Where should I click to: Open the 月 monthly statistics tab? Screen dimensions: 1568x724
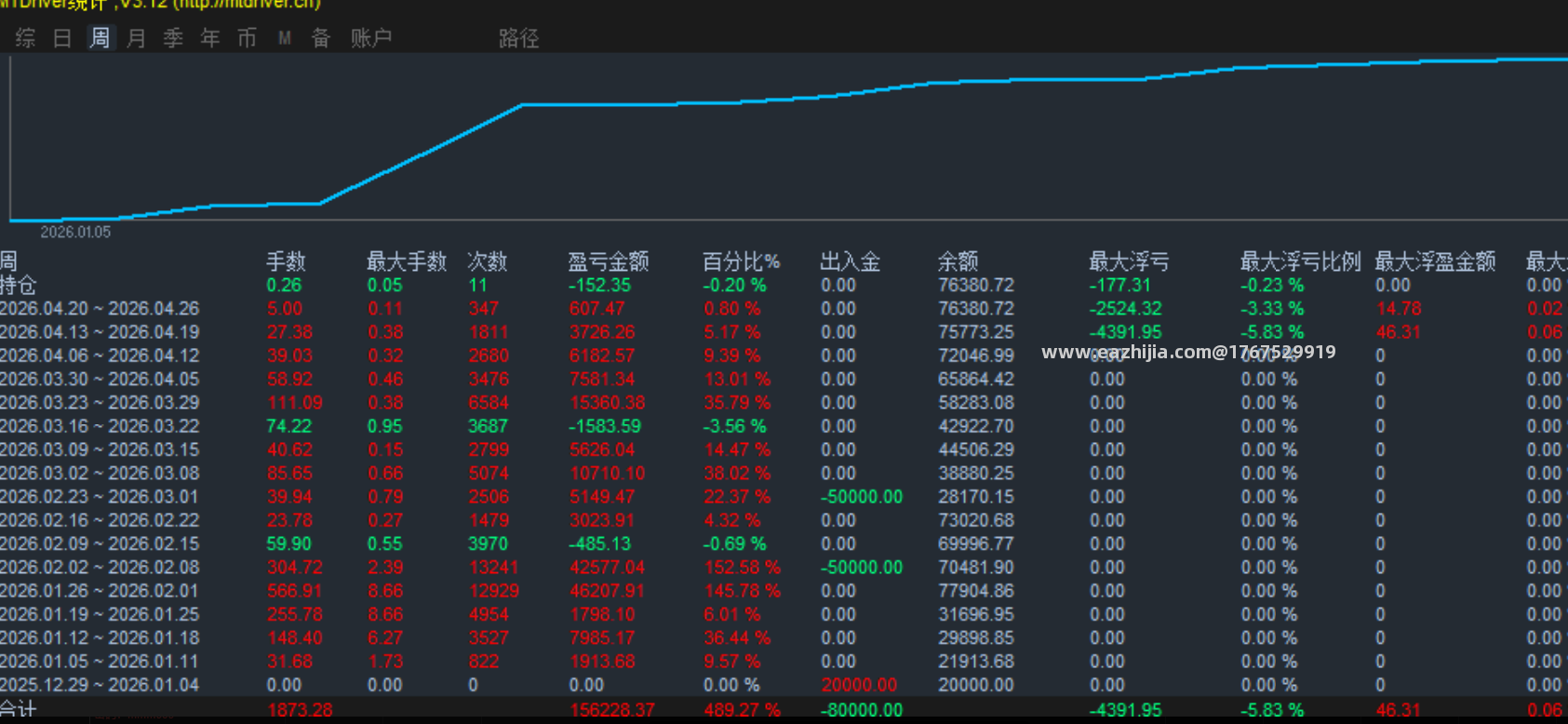click(137, 38)
